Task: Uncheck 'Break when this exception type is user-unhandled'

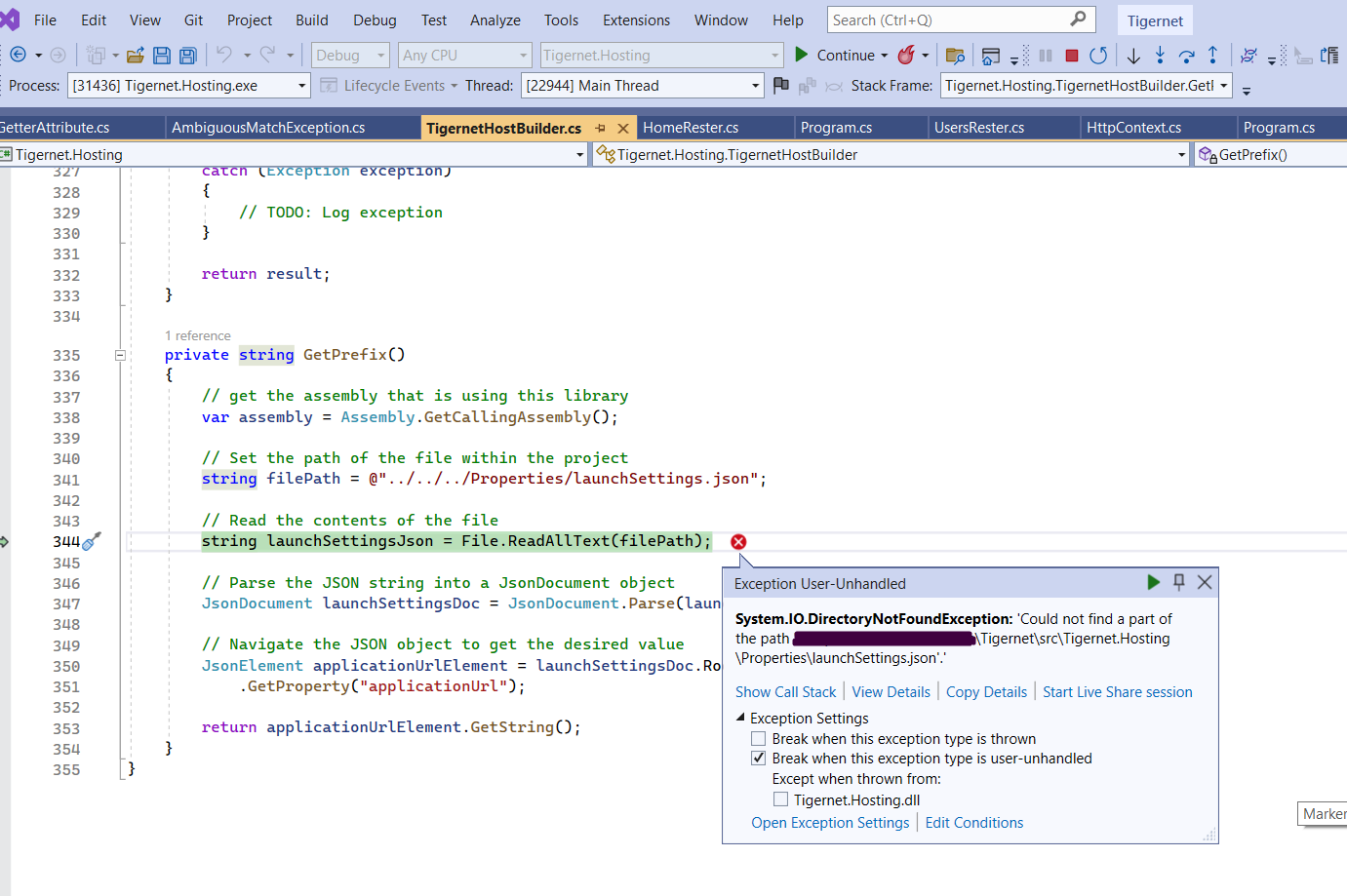Action: pos(759,758)
